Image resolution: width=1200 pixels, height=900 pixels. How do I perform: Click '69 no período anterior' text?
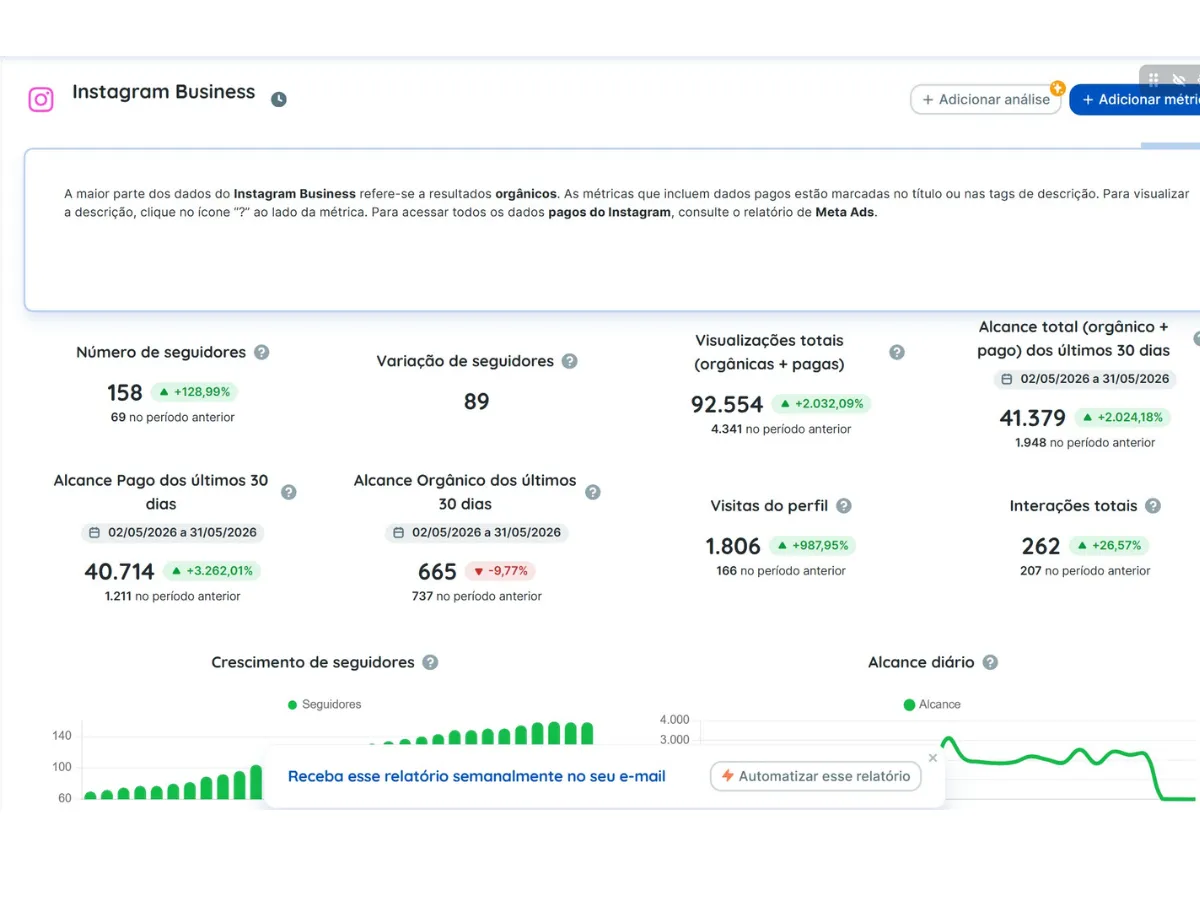[173, 417]
